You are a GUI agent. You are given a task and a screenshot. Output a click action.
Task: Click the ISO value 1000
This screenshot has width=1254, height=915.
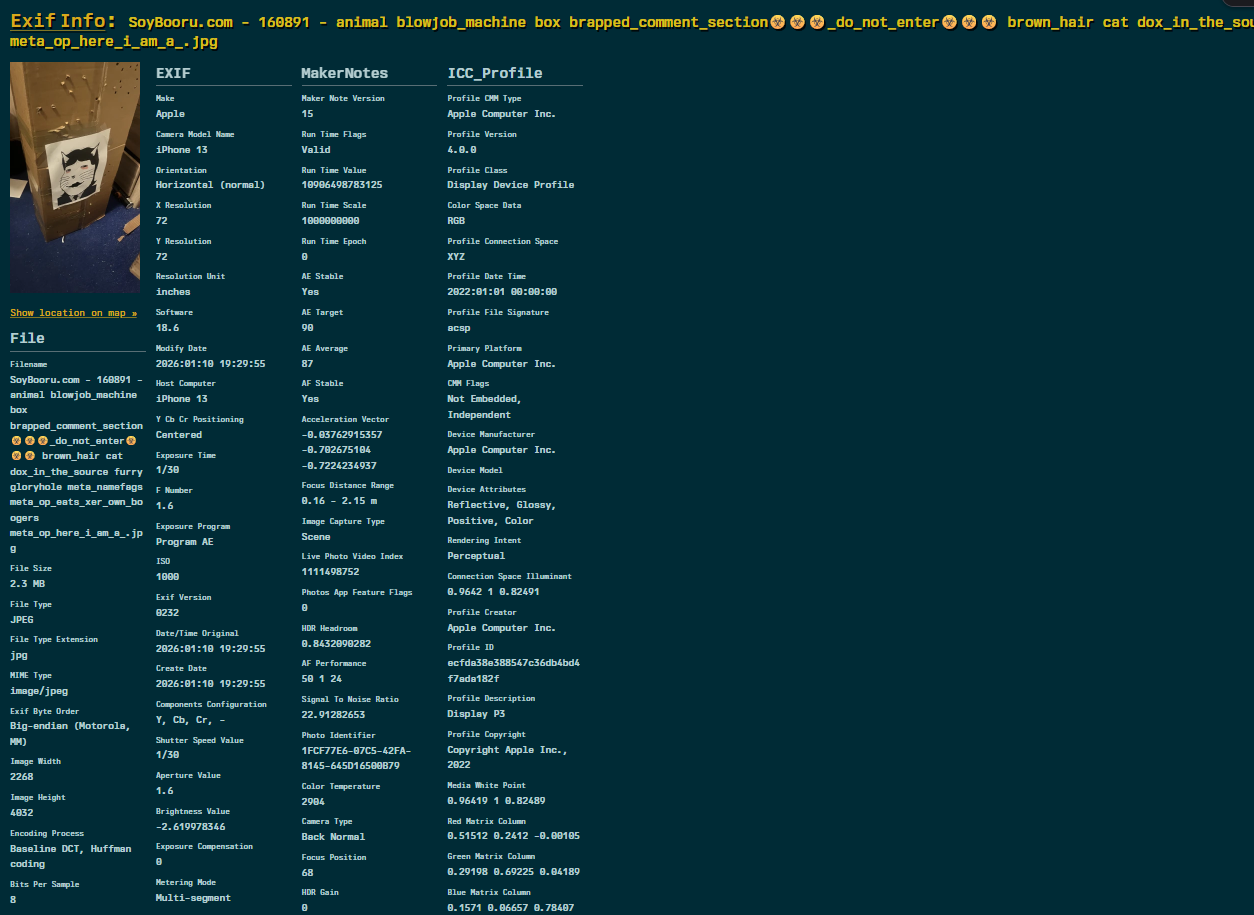pos(168,577)
